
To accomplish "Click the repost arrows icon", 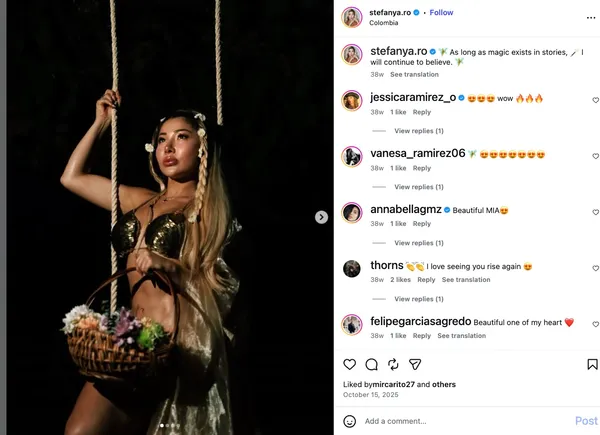I will pos(393,365).
